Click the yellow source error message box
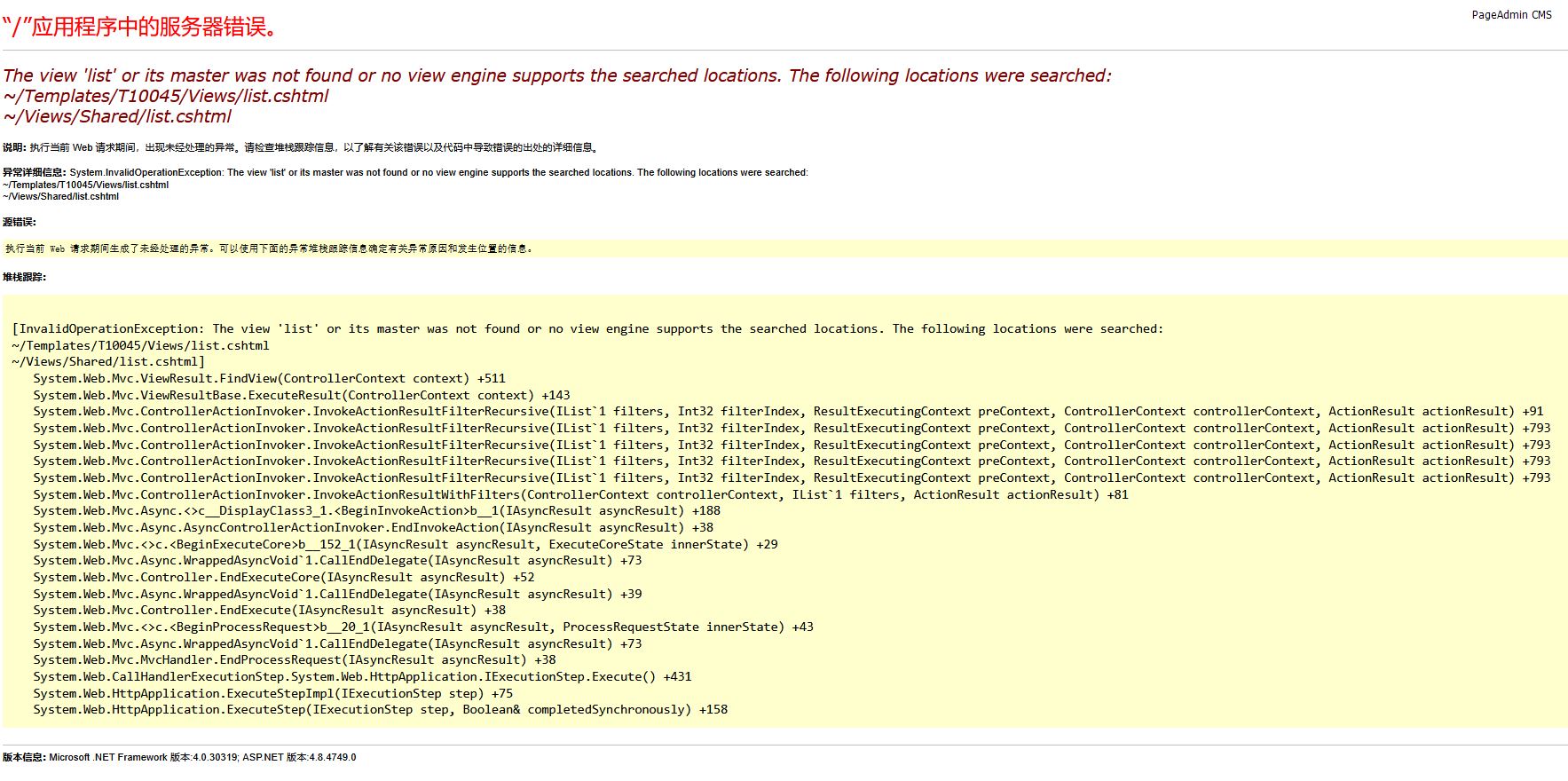The height and width of the screenshot is (781, 1568). (x=269, y=248)
